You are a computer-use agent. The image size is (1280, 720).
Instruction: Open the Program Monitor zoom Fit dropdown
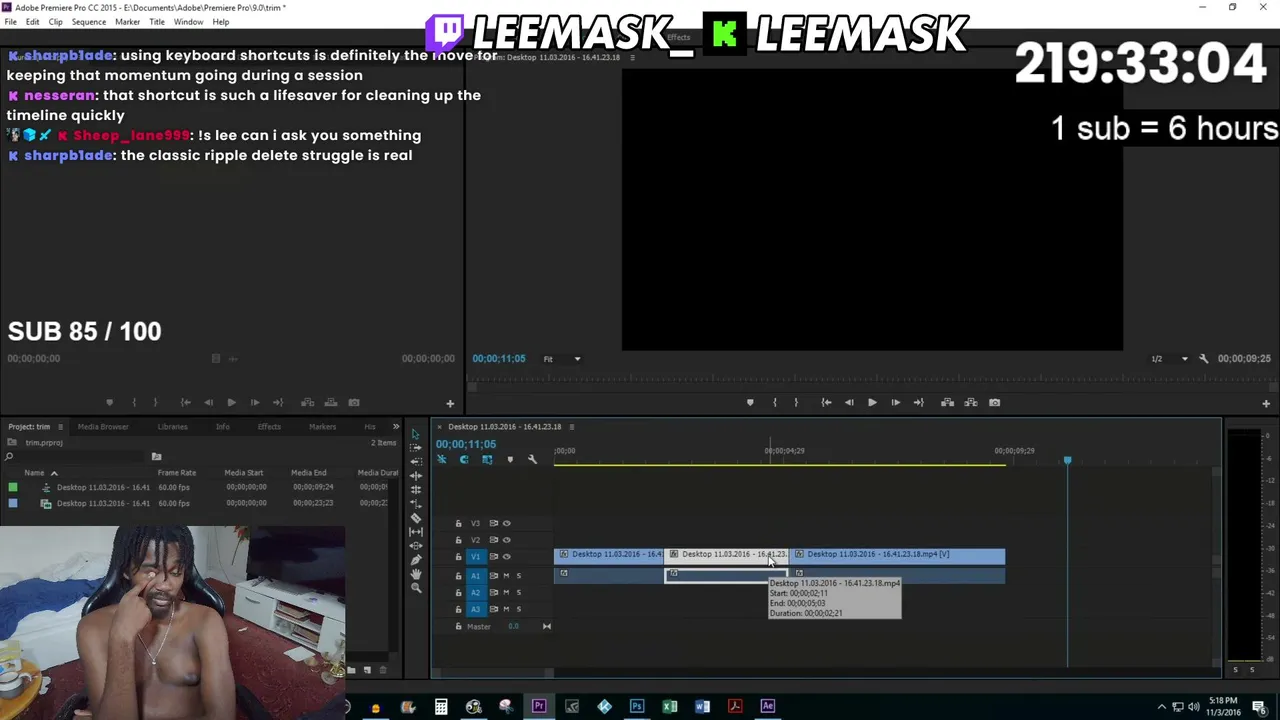[562, 358]
